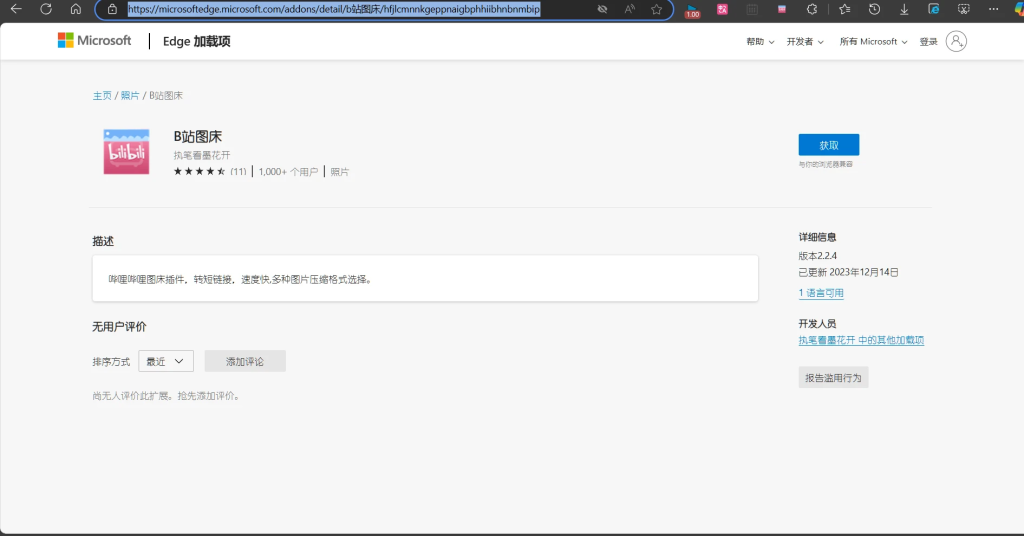The width and height of the screenshot is (1024, 536).
Task: Go to the browser home page icon
Action: 76,9
